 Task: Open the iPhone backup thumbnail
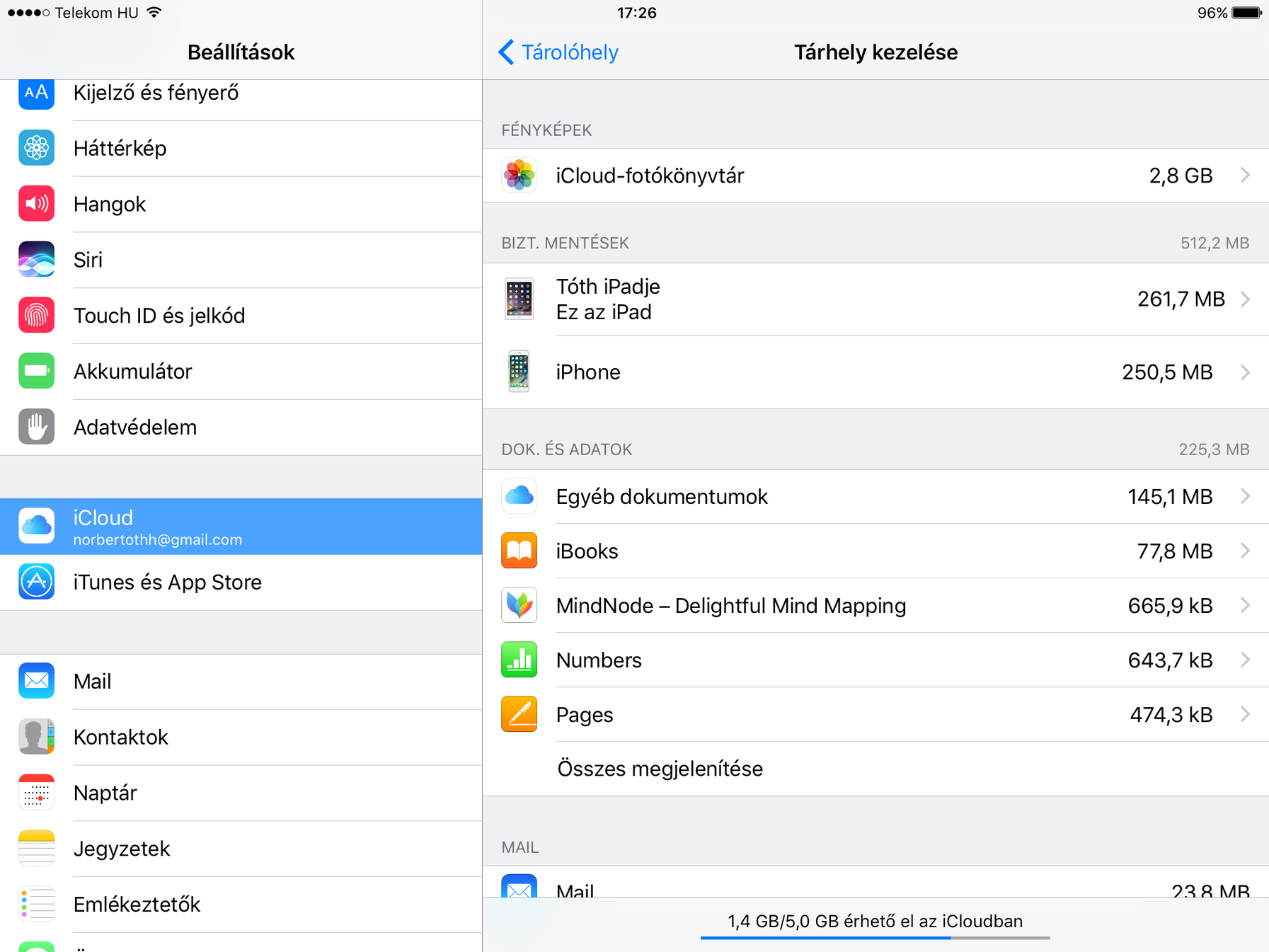519,372
